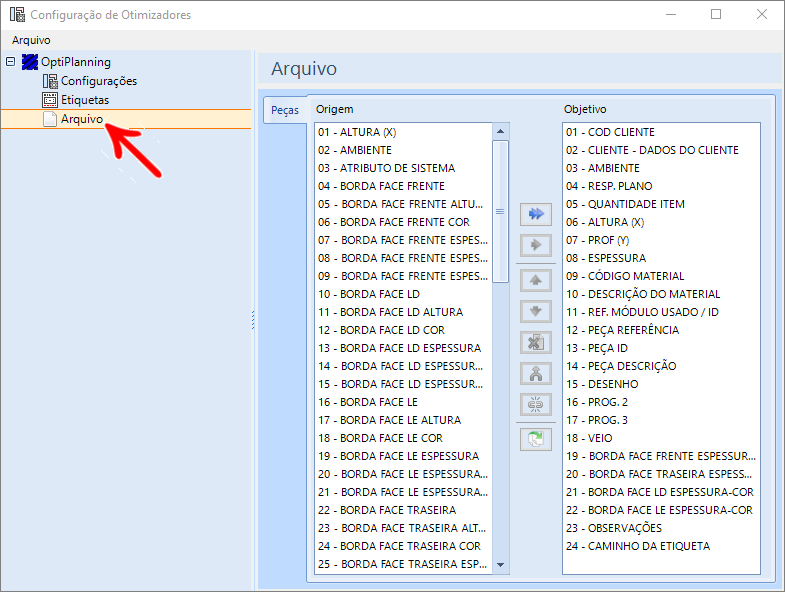Click the Origem list scrollbar thumb
The height and width of the screenshot is (592, 785).
(x=500, y=212)
